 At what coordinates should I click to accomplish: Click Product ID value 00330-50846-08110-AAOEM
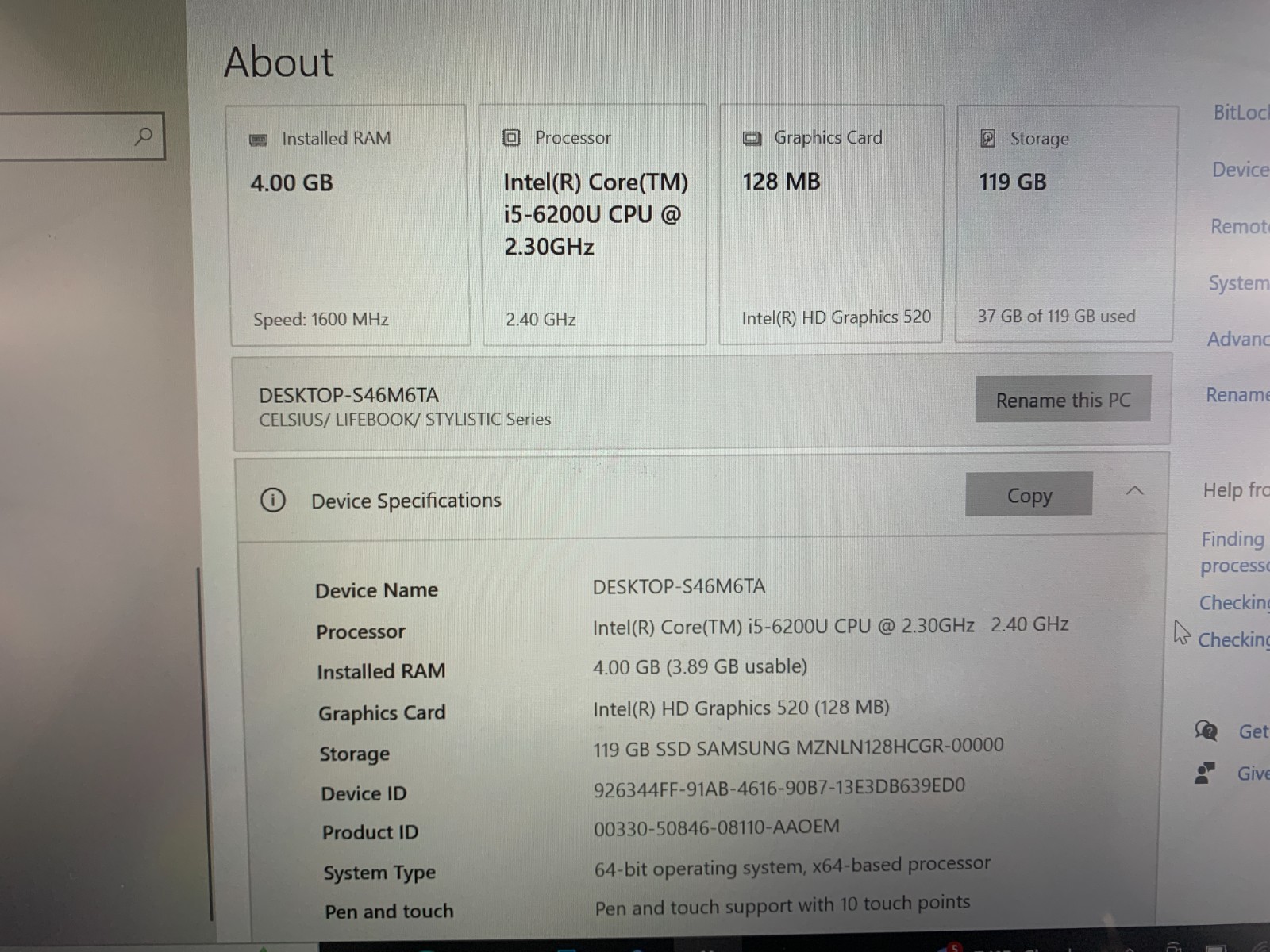pos(716,827)
